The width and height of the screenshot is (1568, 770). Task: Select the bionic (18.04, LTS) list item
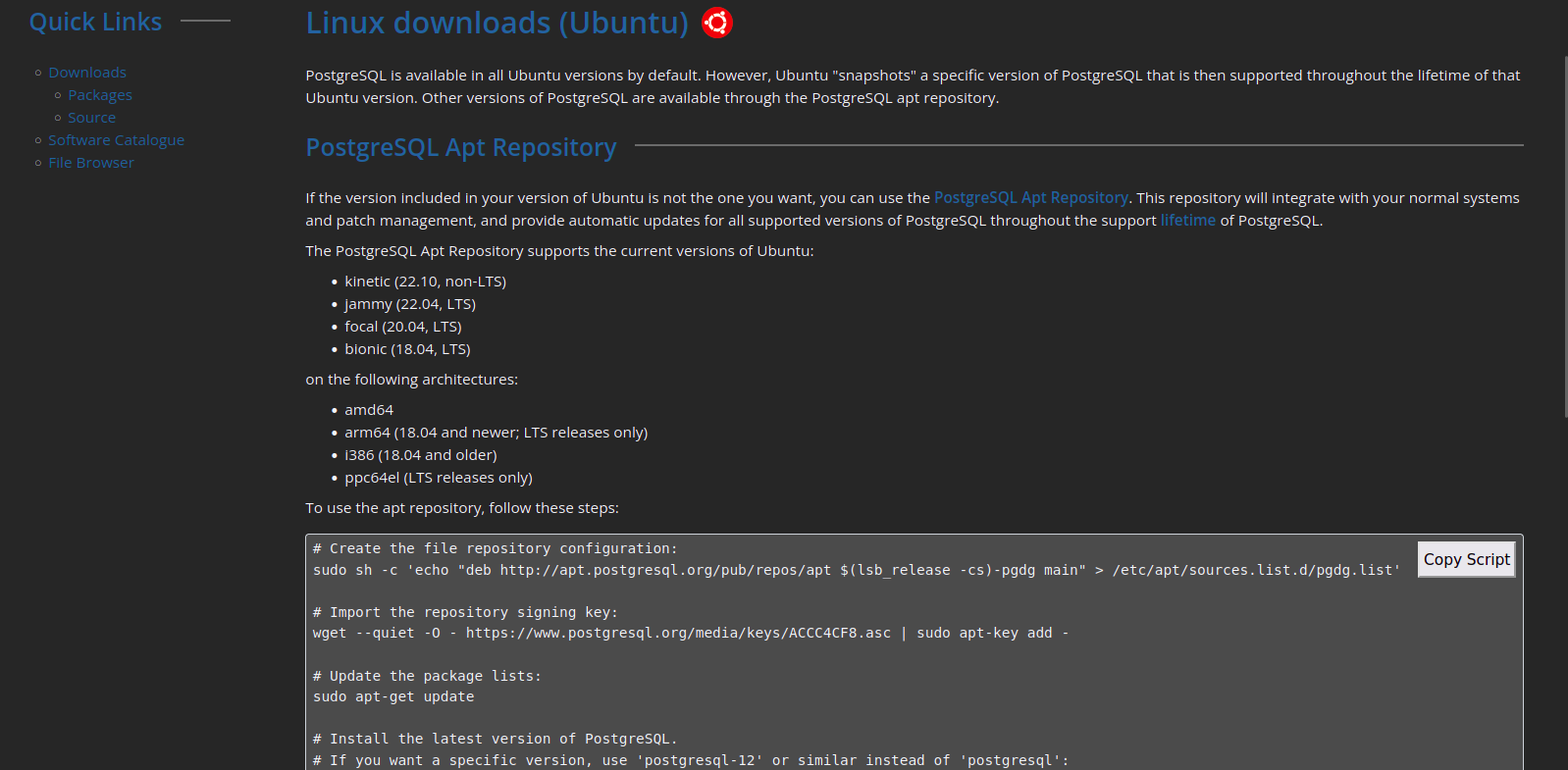pos(407,349)
